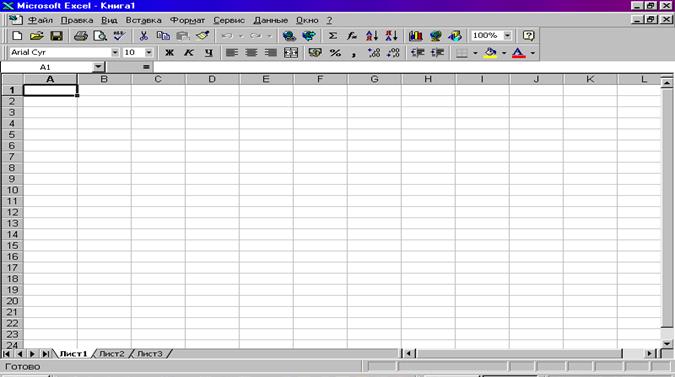Image resolution: width=675 pixels, height=377 pixels.
Task: Open the Правка menu
Action: [x=77, y=20]
